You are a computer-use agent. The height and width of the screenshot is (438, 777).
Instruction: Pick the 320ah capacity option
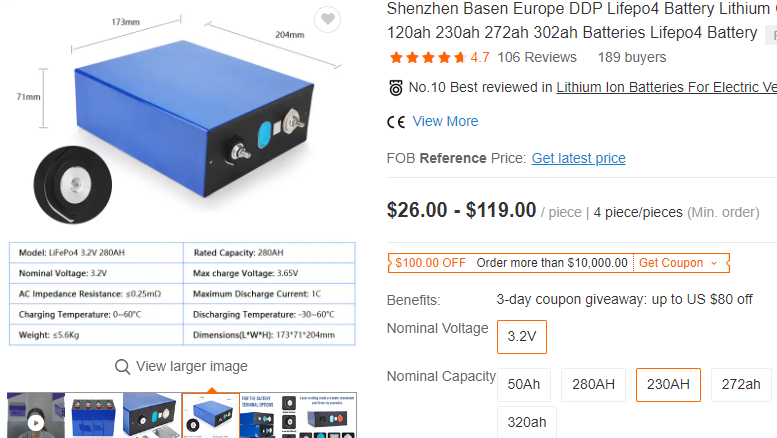527,422
